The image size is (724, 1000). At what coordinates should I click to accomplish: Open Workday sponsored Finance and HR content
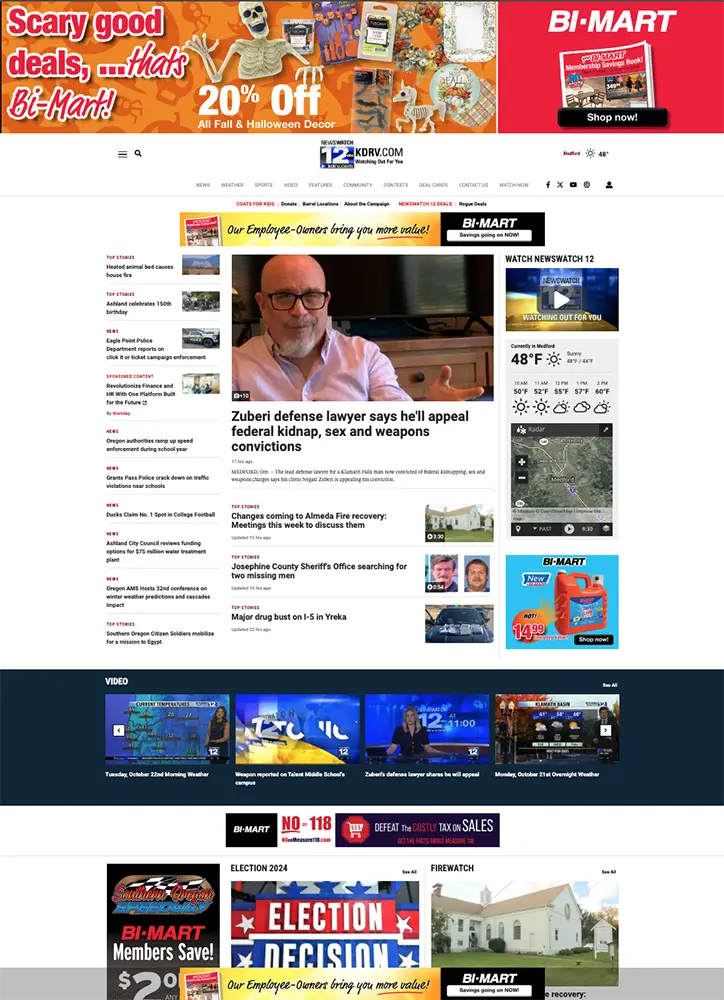(x=140, y=394)
